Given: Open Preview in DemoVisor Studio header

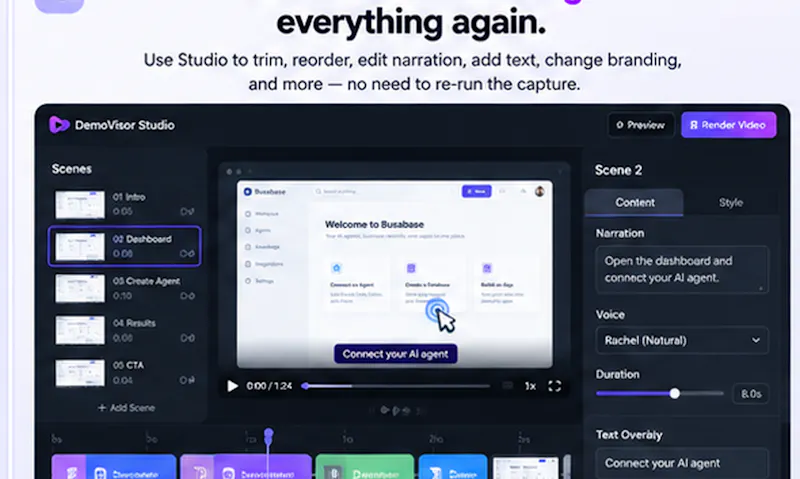Looking at the screenshot, I should point(641,125).
